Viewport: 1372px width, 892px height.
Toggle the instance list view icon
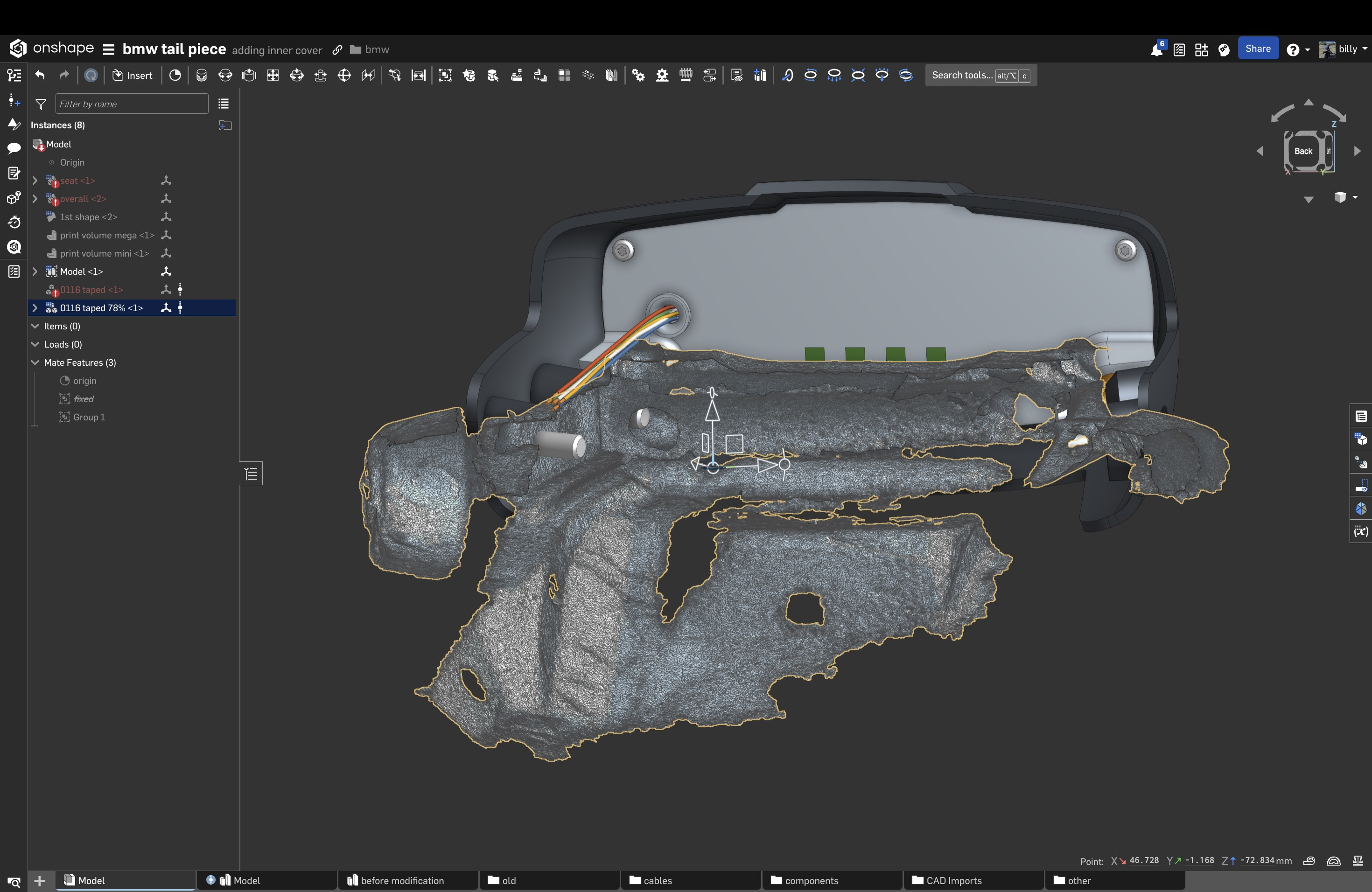[x=224, y=104]
